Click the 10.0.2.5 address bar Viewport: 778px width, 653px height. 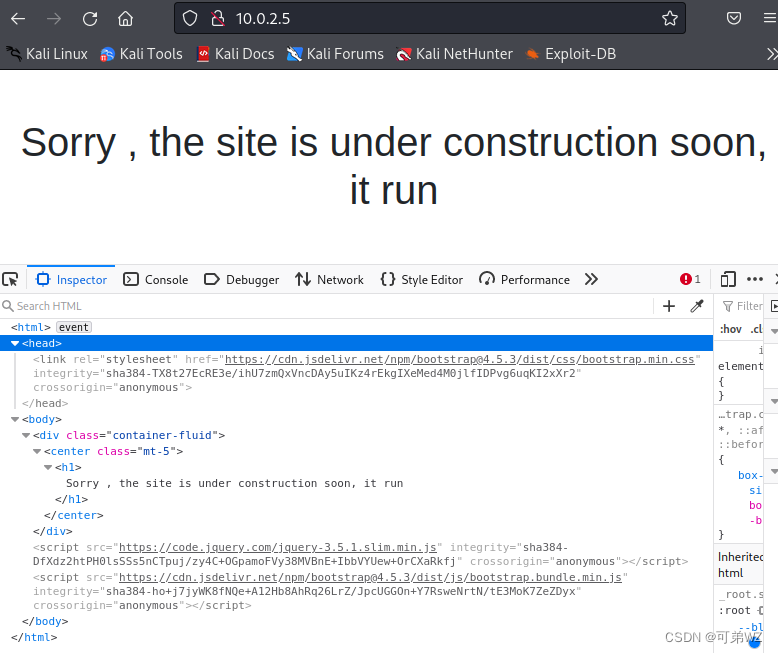(x=430, y=19)
